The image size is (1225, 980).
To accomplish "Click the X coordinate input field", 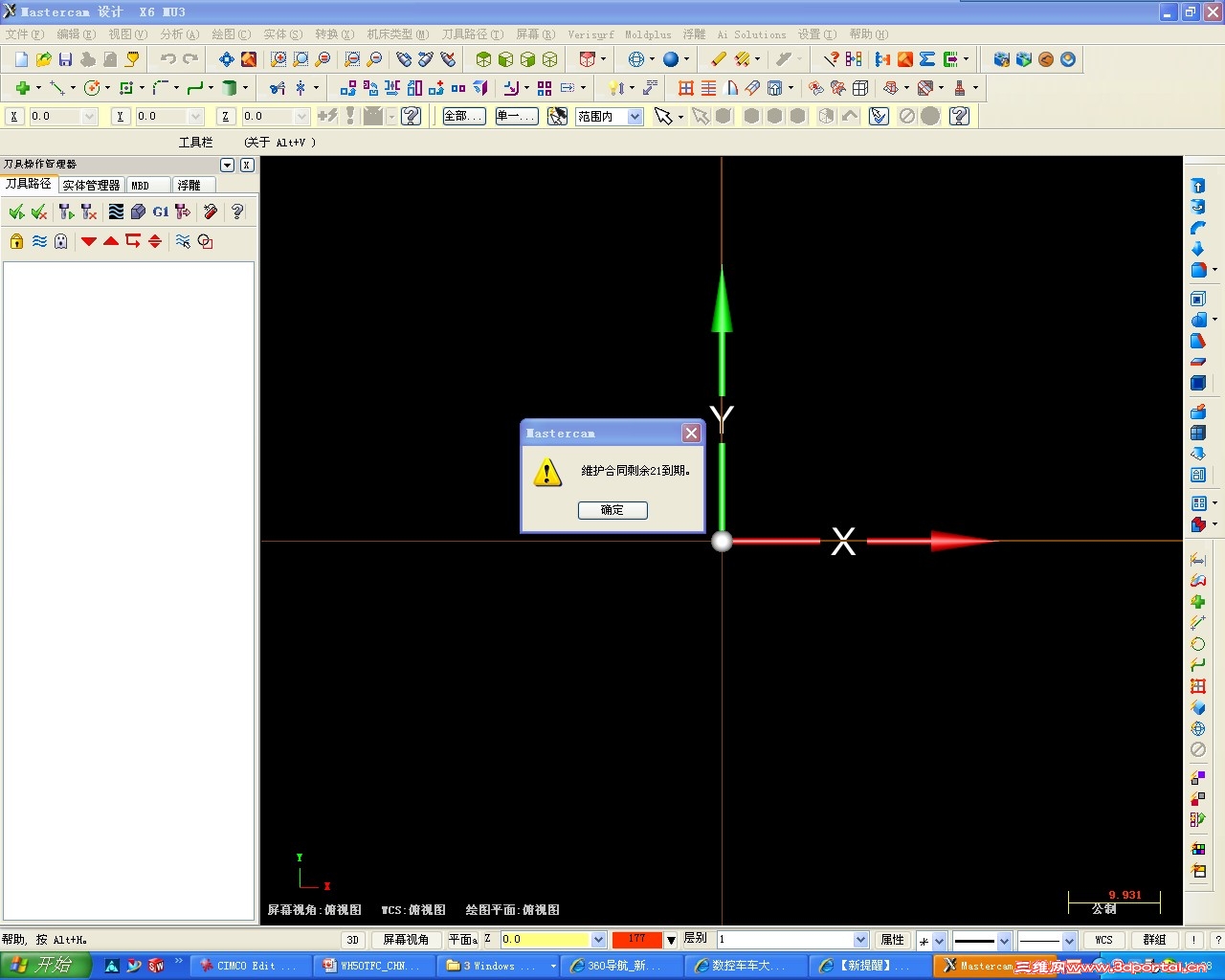I will click(x=55, y=116).
